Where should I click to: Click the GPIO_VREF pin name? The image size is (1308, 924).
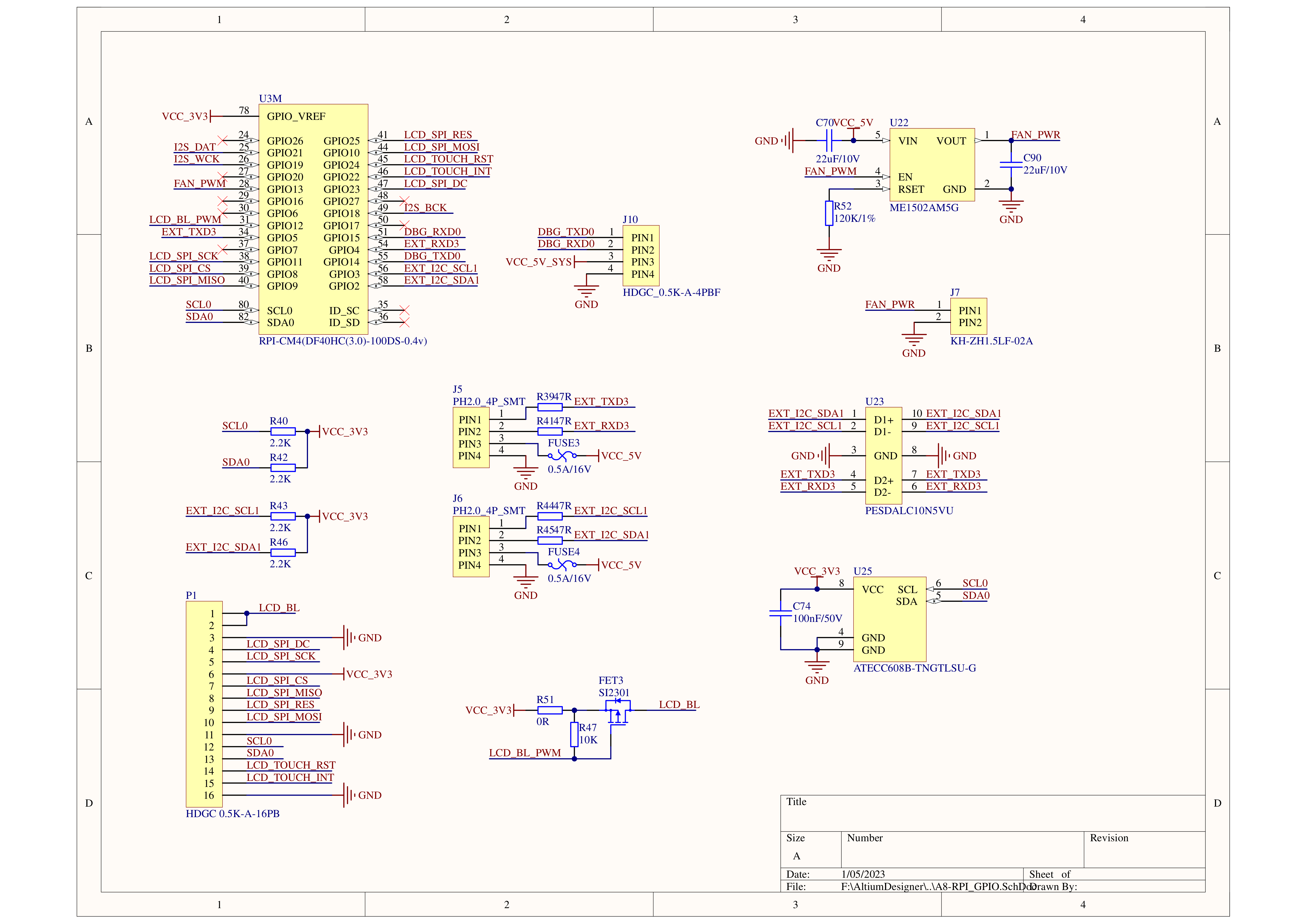296,116
